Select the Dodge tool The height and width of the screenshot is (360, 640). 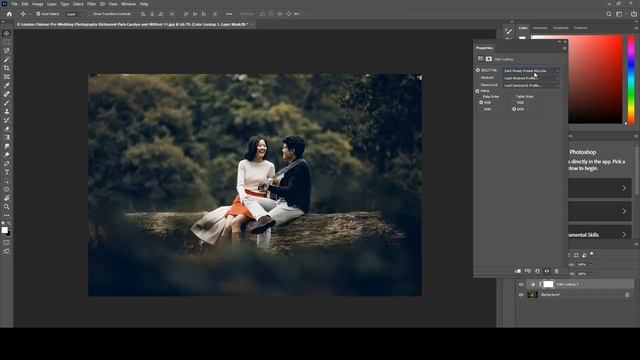7,155
